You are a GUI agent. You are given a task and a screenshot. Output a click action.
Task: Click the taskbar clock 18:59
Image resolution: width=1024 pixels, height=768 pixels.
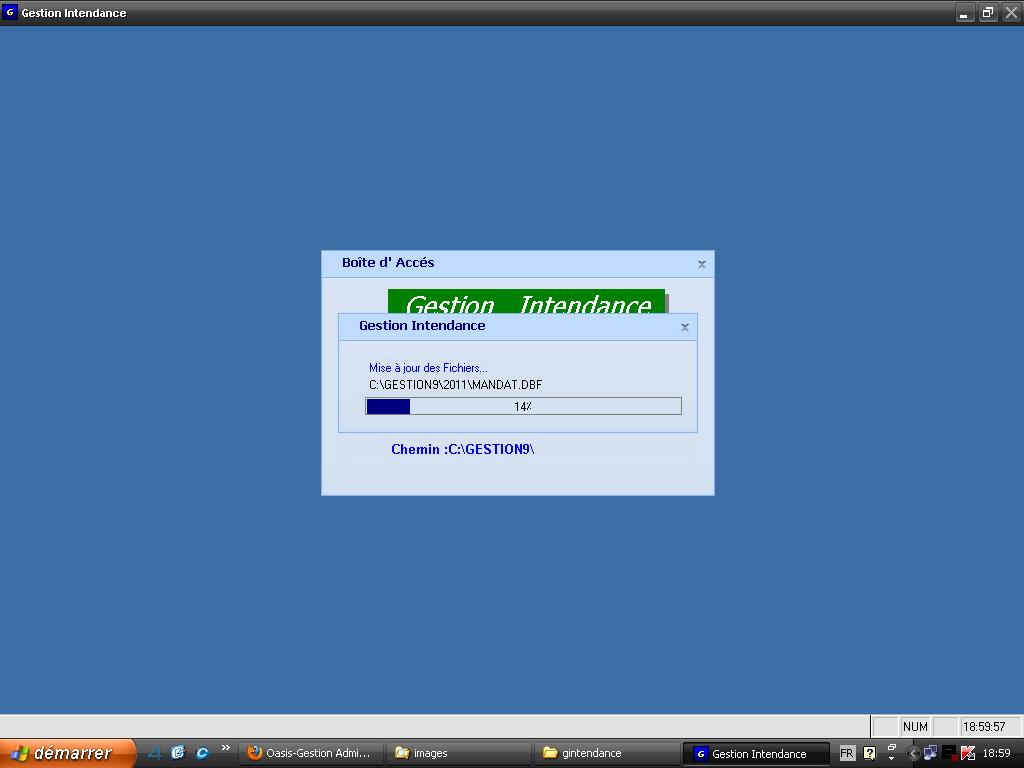coord(997,753)
